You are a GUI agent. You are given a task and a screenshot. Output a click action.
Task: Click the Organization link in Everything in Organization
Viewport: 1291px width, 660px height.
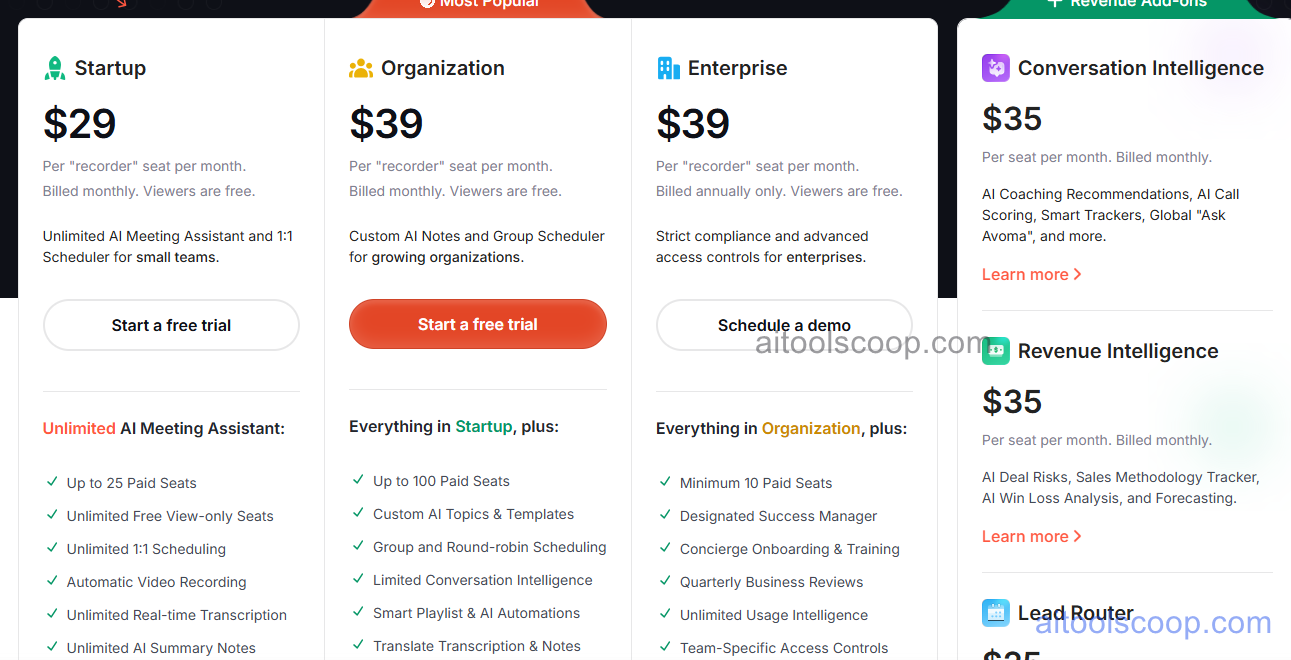811,428
